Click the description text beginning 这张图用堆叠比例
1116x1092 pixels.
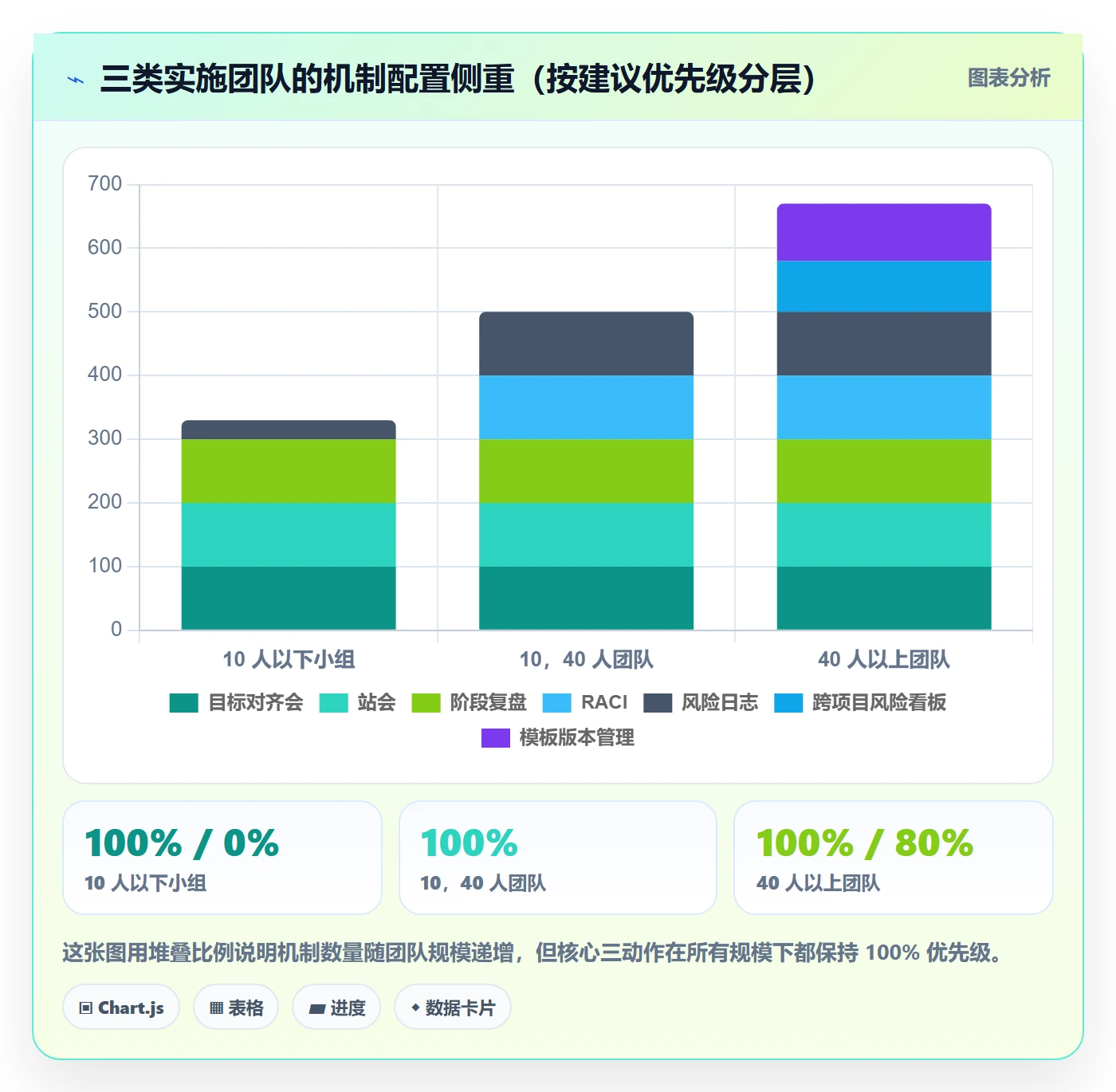[x=535, y=953]
